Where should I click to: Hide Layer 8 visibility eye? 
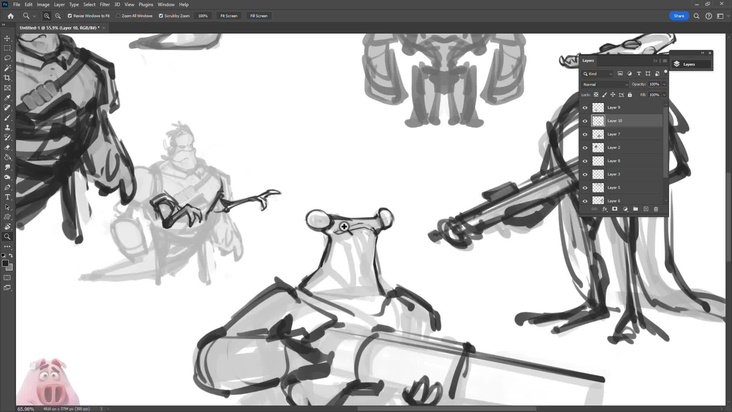(x=585, y=161)
